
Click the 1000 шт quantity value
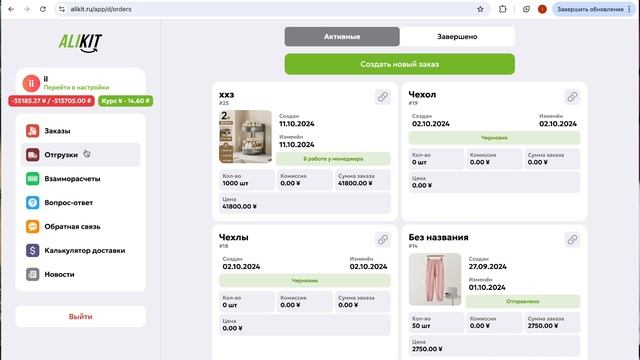tap(236, 183)
